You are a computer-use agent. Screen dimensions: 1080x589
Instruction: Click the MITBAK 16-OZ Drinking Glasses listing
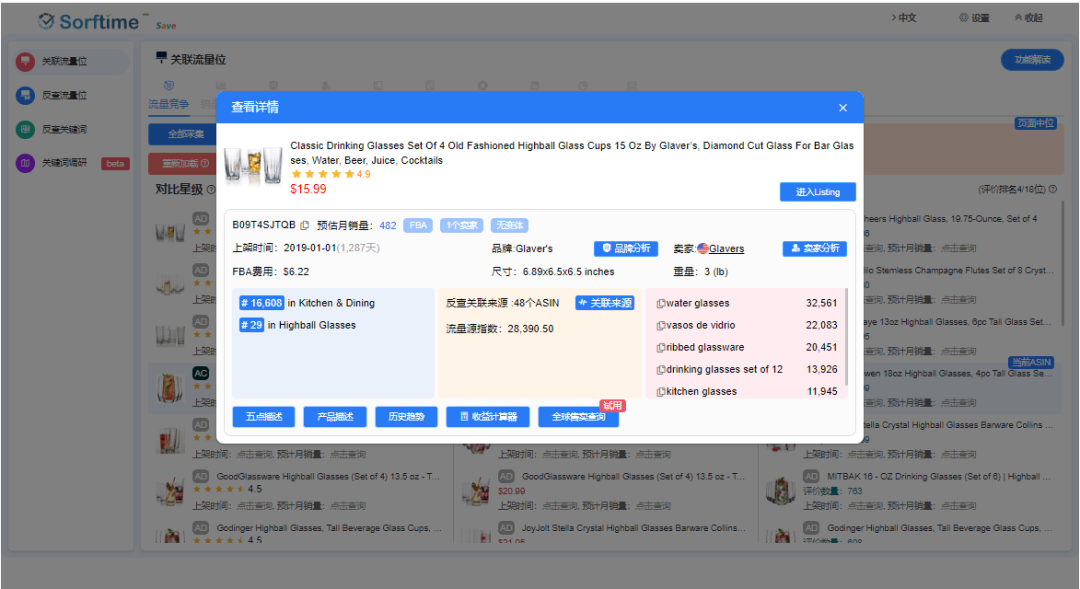pos(939,476)
